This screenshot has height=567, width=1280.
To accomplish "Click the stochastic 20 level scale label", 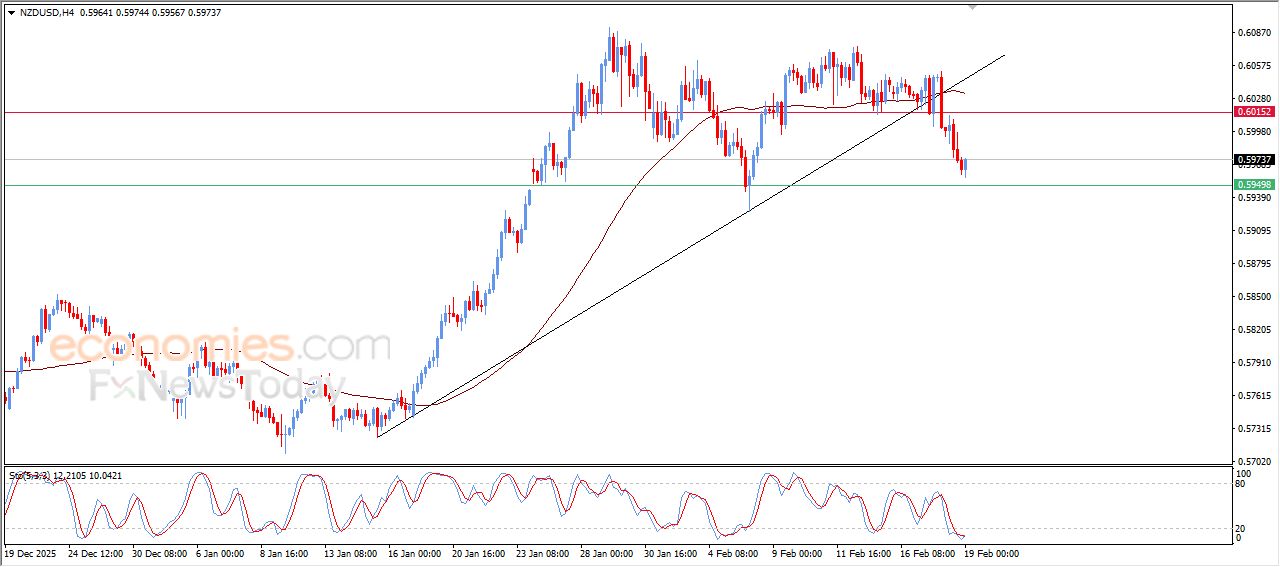I will click(1243, 528).
